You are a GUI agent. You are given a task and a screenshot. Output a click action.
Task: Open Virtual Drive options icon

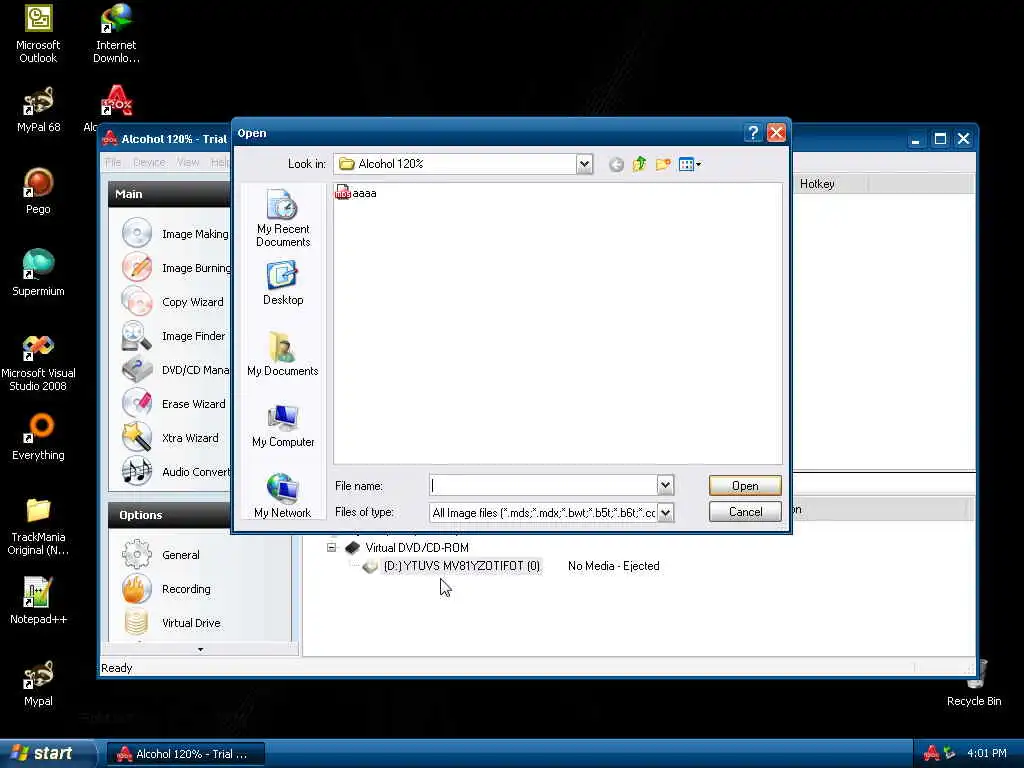click(x=136, y=622)
